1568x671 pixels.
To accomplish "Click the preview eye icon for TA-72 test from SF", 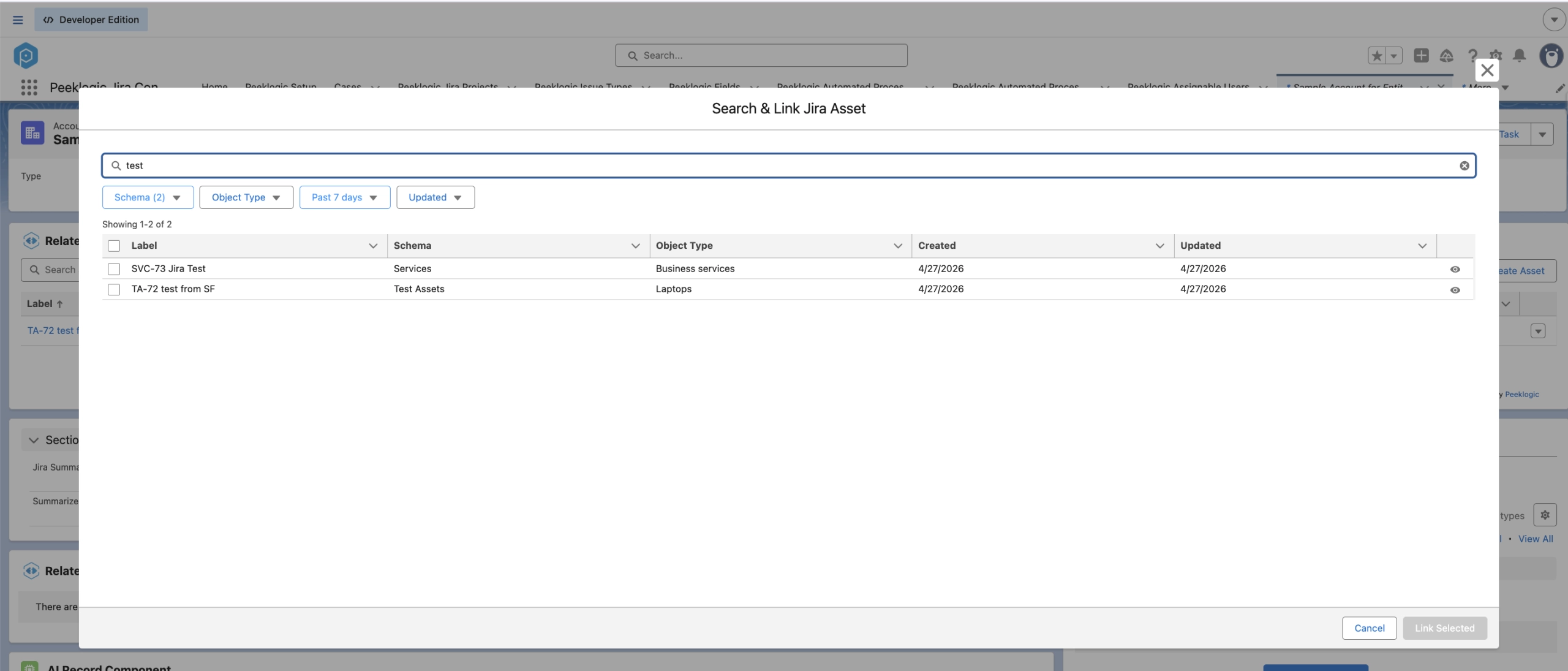I will [1455, 290].
